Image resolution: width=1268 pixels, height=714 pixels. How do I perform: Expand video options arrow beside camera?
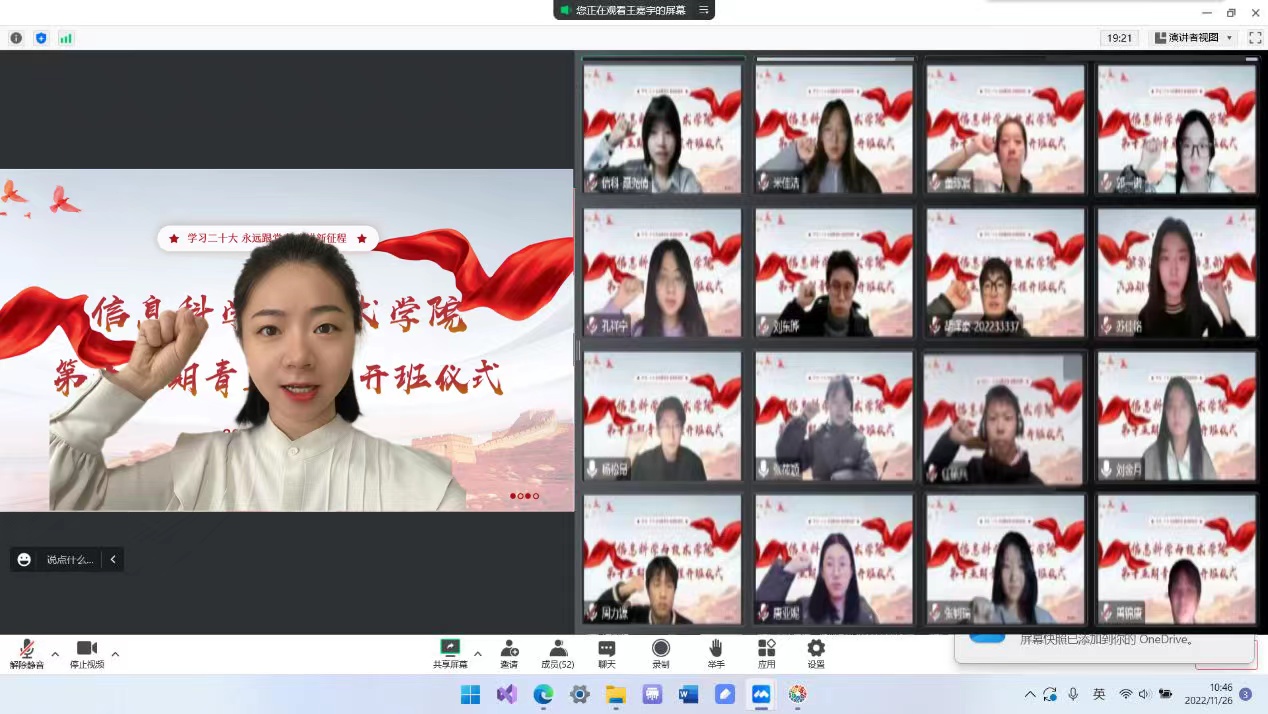[x=115, y=654]
